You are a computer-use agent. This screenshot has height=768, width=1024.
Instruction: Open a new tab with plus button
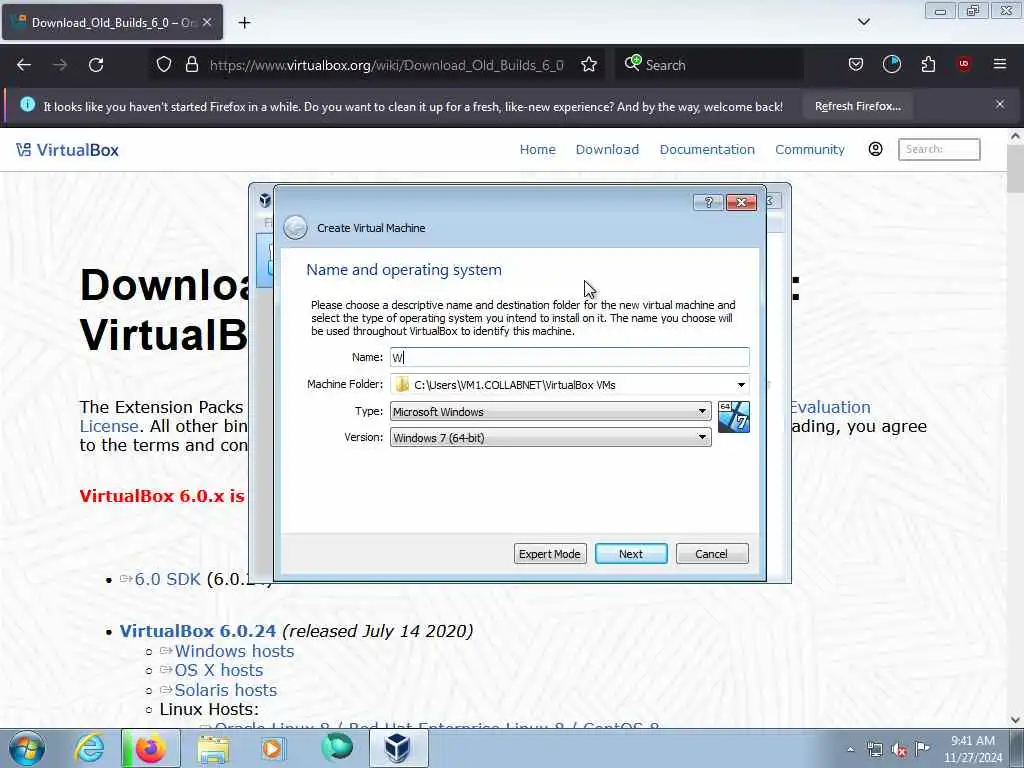pyautogui.click(x=244, y=23)
